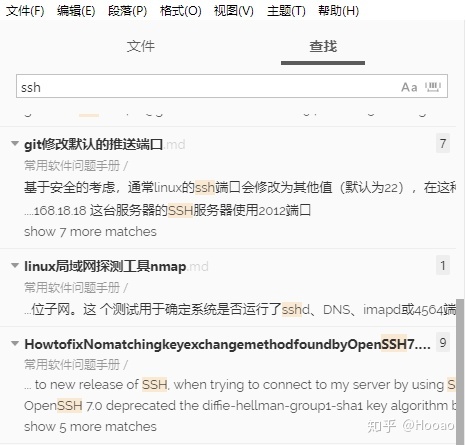Click match count badge 1

coord(443,265)
